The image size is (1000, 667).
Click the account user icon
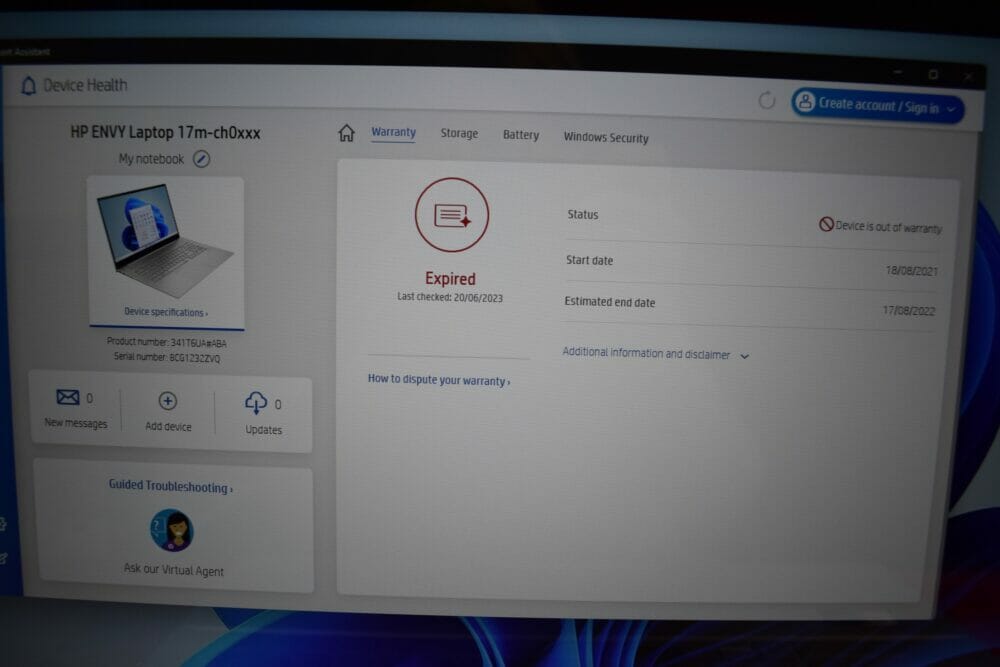click(805, 102)
